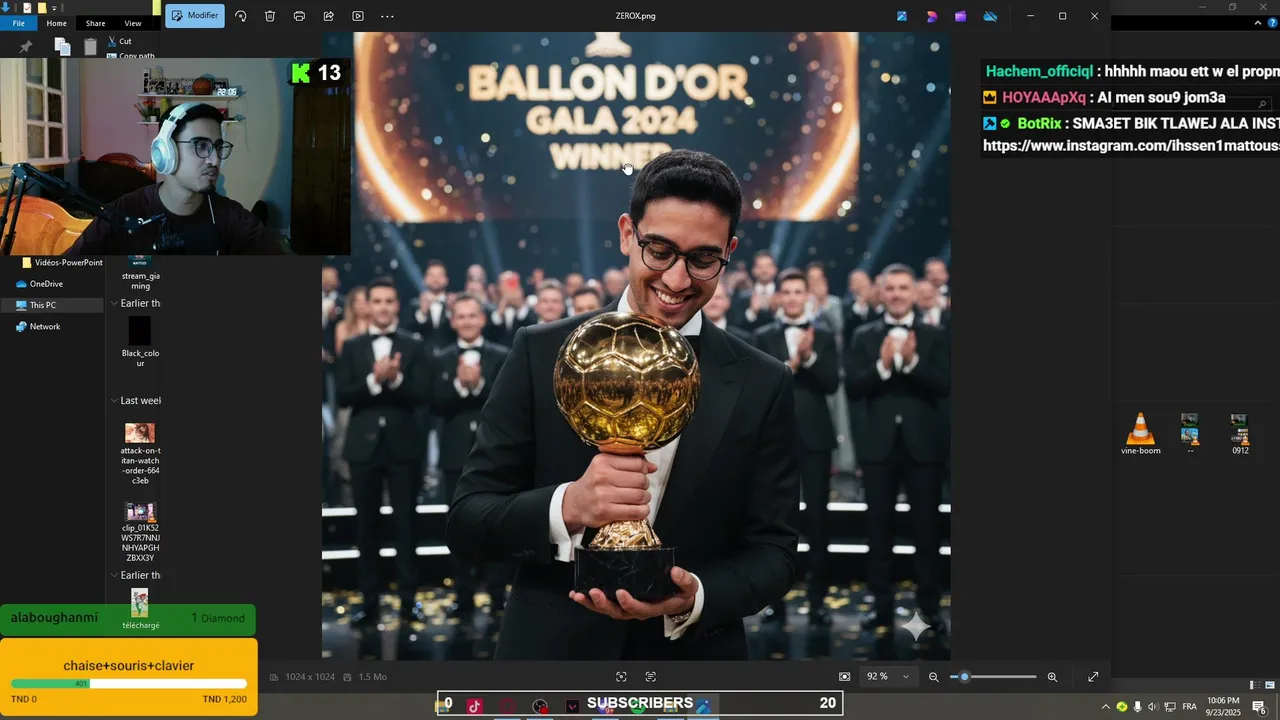This screenshot has height=720, width=1280.
Task: Click the Hachem_officiql username in chat
Action: [x=1039, y=72]
